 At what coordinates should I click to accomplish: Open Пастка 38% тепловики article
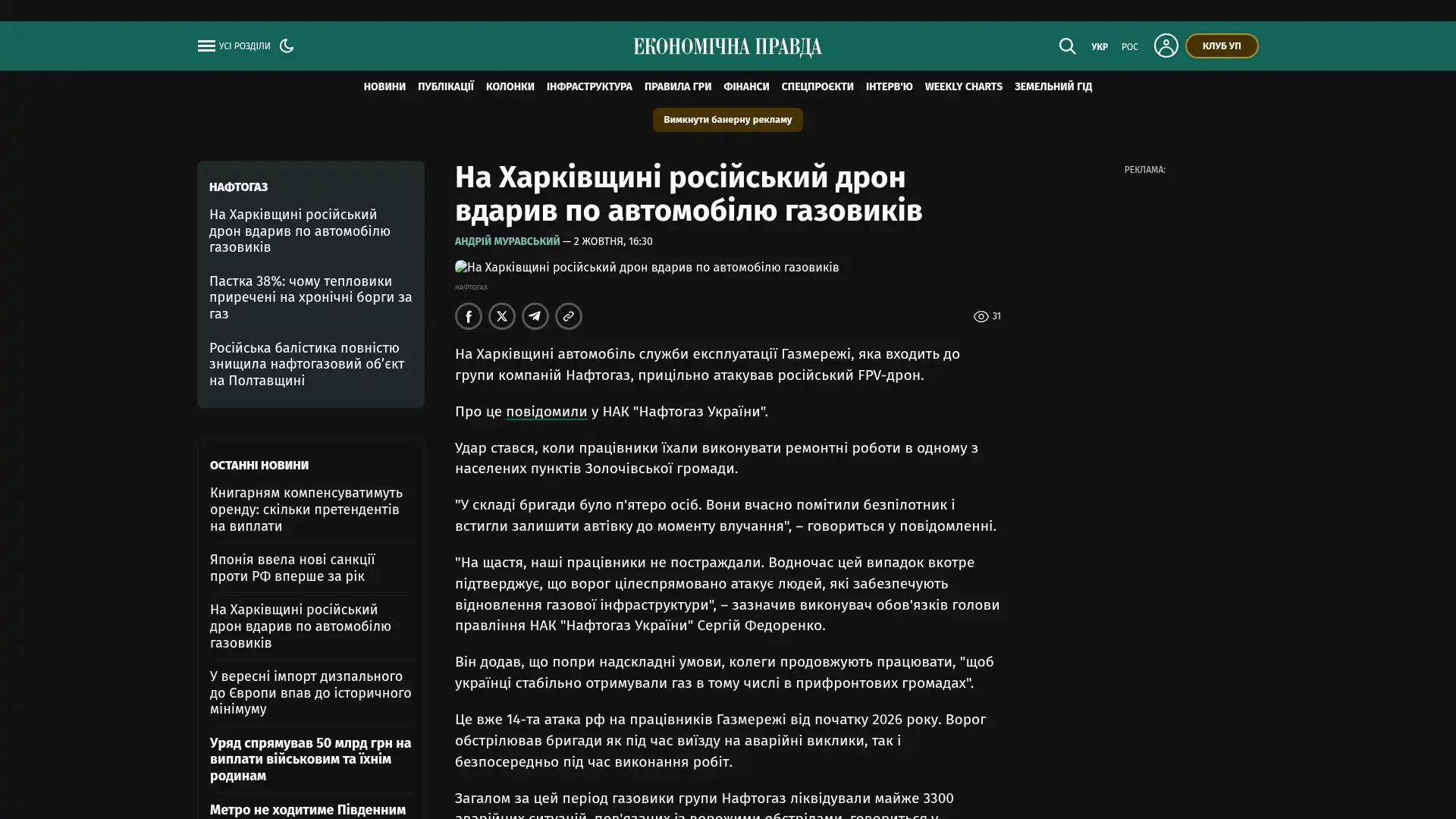point(311,297)
